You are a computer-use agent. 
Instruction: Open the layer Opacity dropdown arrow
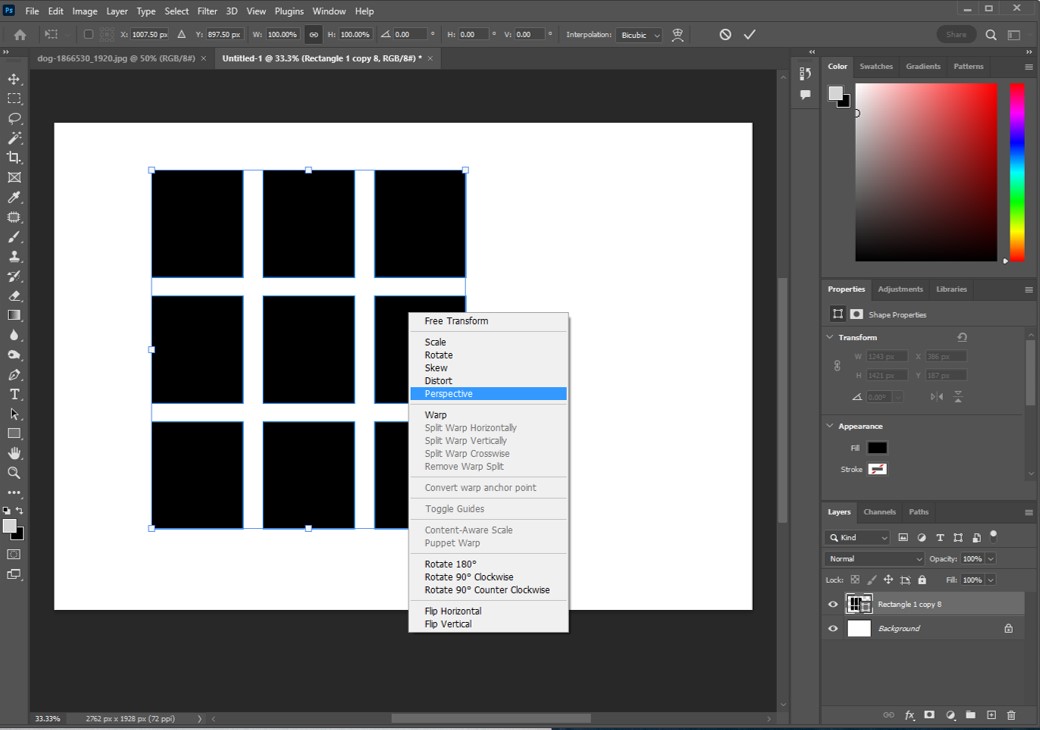991,559
